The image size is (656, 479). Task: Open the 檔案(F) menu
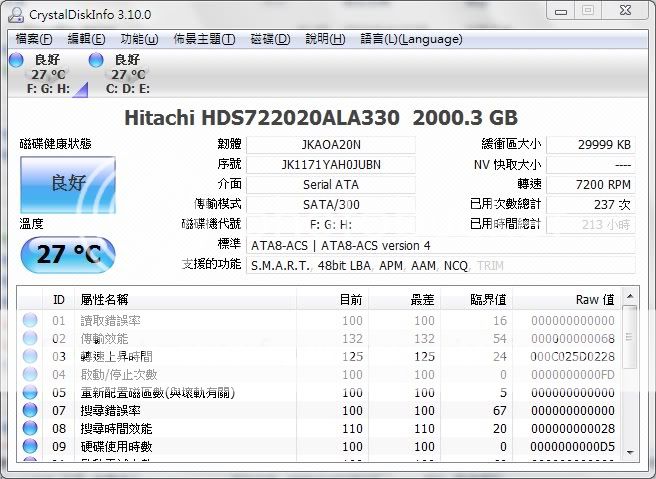pyautogui.click(x=34, y=39)
